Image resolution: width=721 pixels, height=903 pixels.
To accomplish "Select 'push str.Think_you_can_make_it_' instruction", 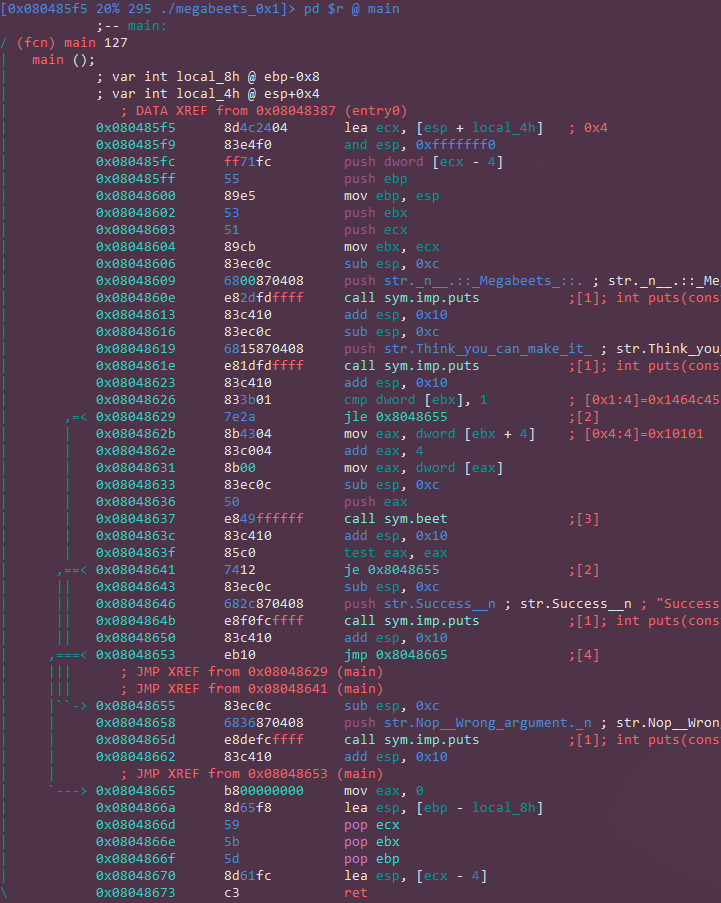I will point(468,348).
